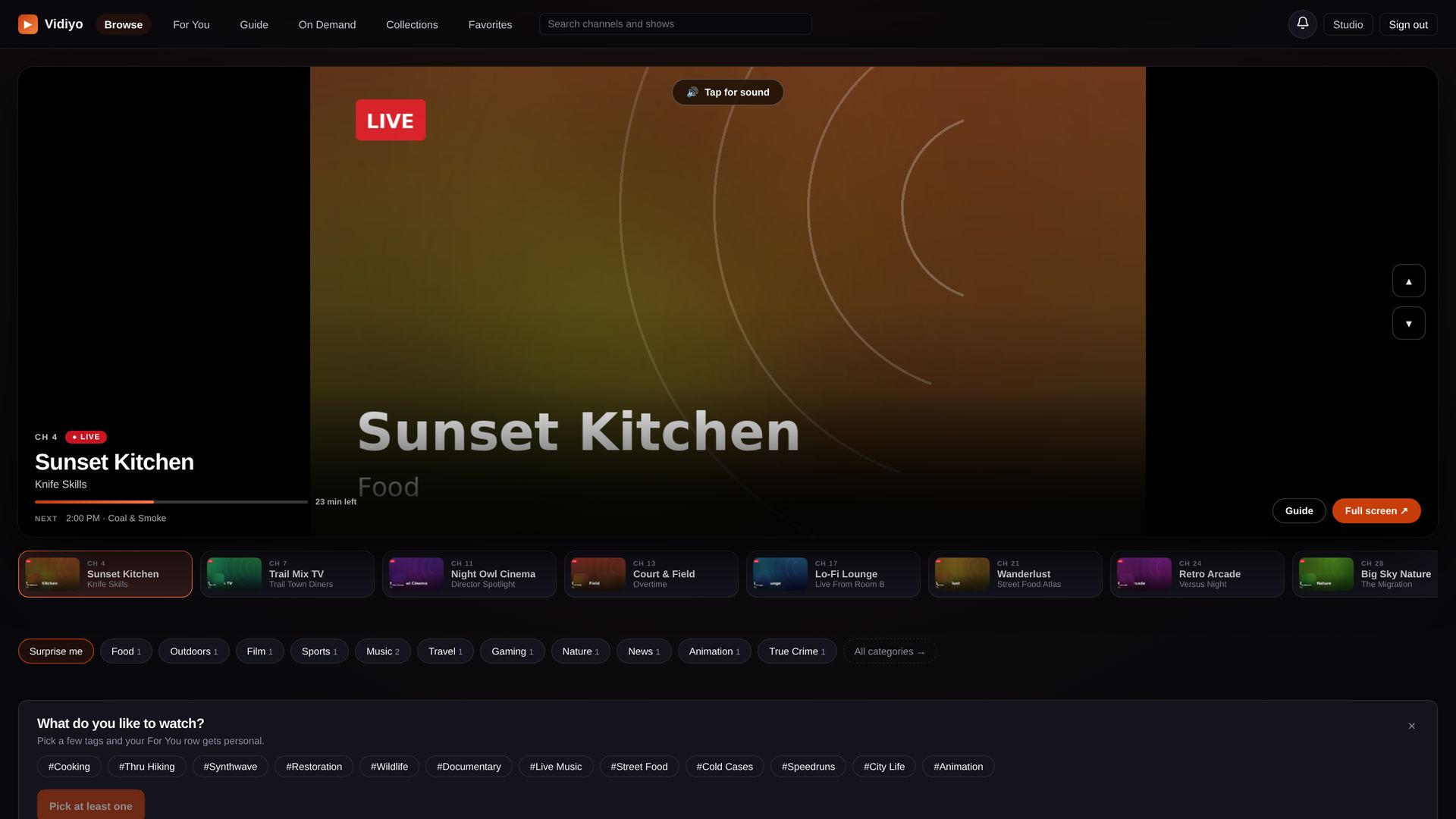Screen dimensions: 1456x819
Task: Click the Lo-Fi Lounge thumbnail
Action: pos(780,574)
